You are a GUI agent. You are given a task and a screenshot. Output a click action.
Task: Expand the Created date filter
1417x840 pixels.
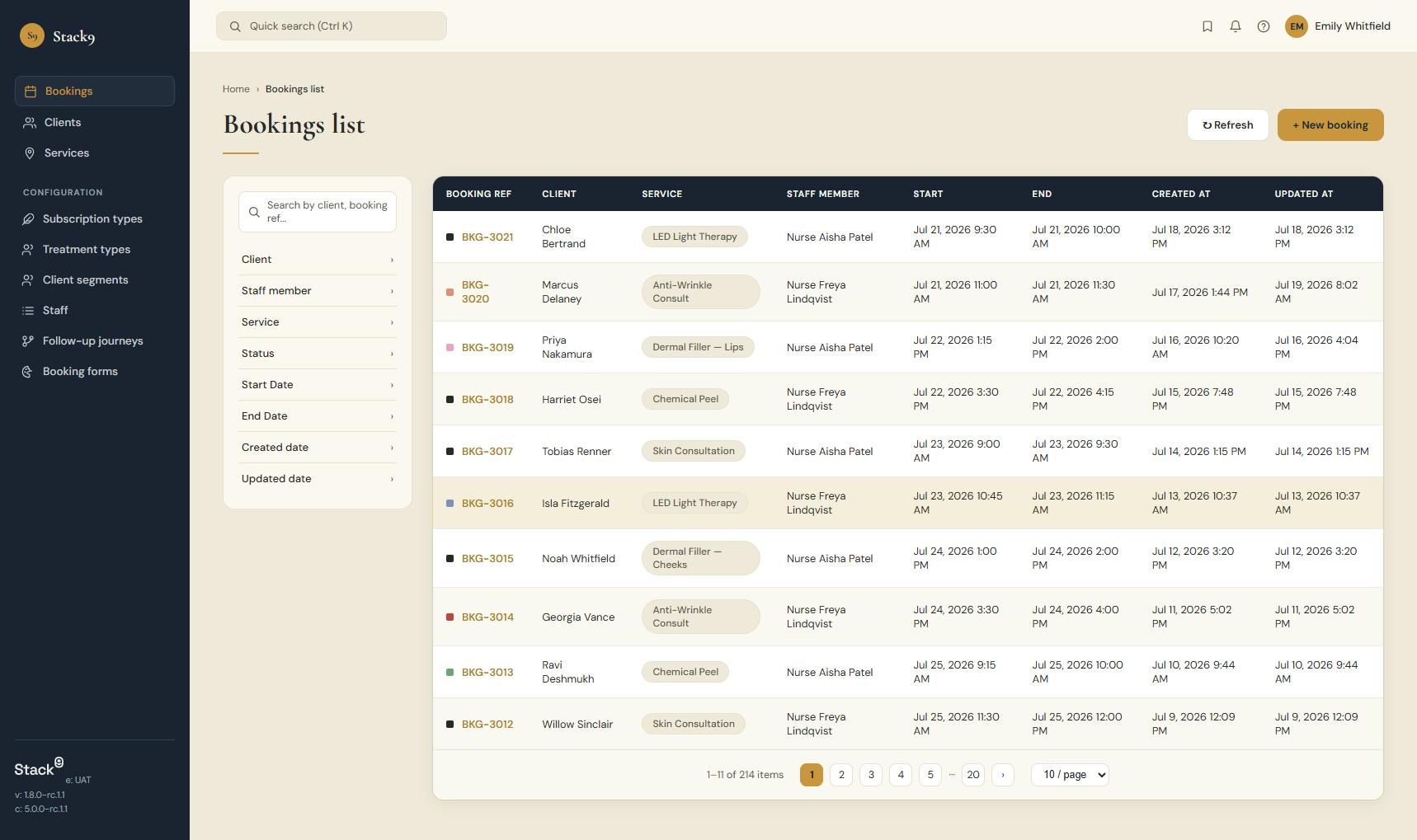[x=318, y=448]
